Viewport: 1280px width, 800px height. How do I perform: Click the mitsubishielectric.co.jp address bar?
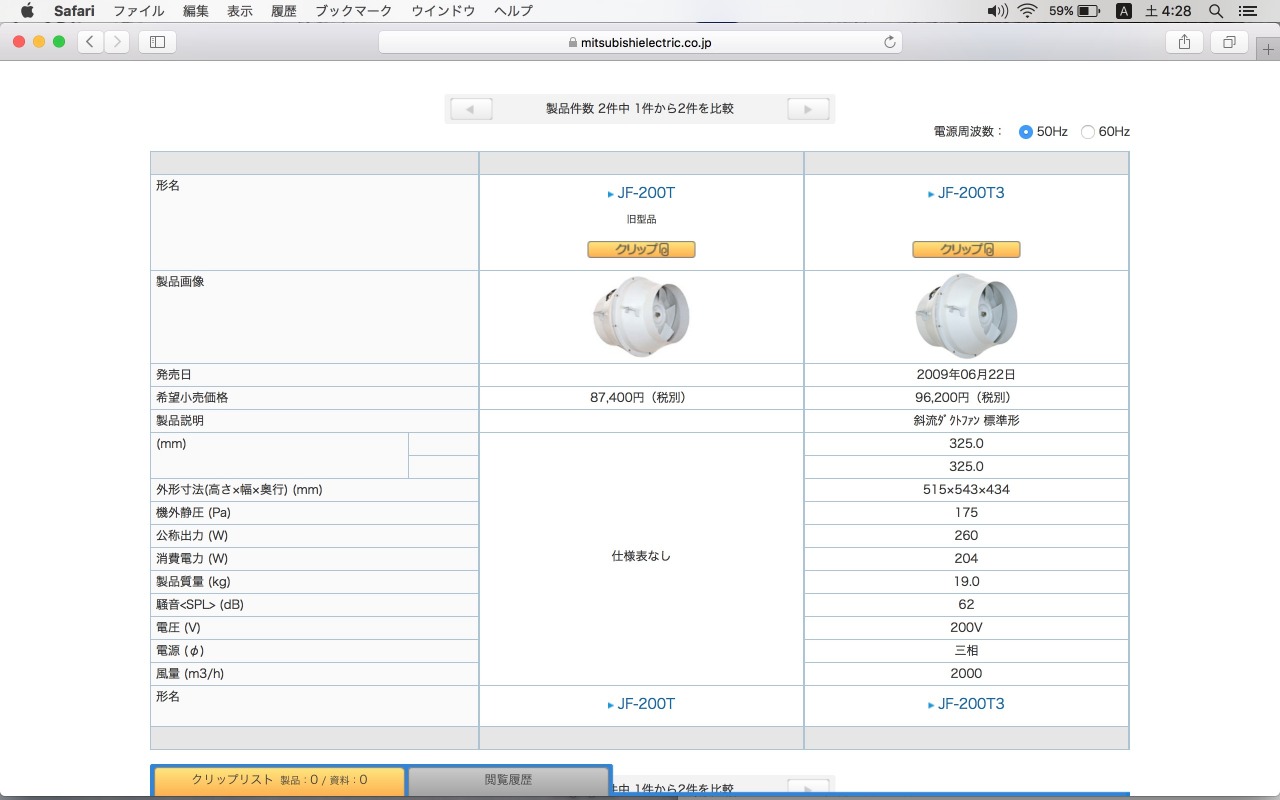(640, 42)
